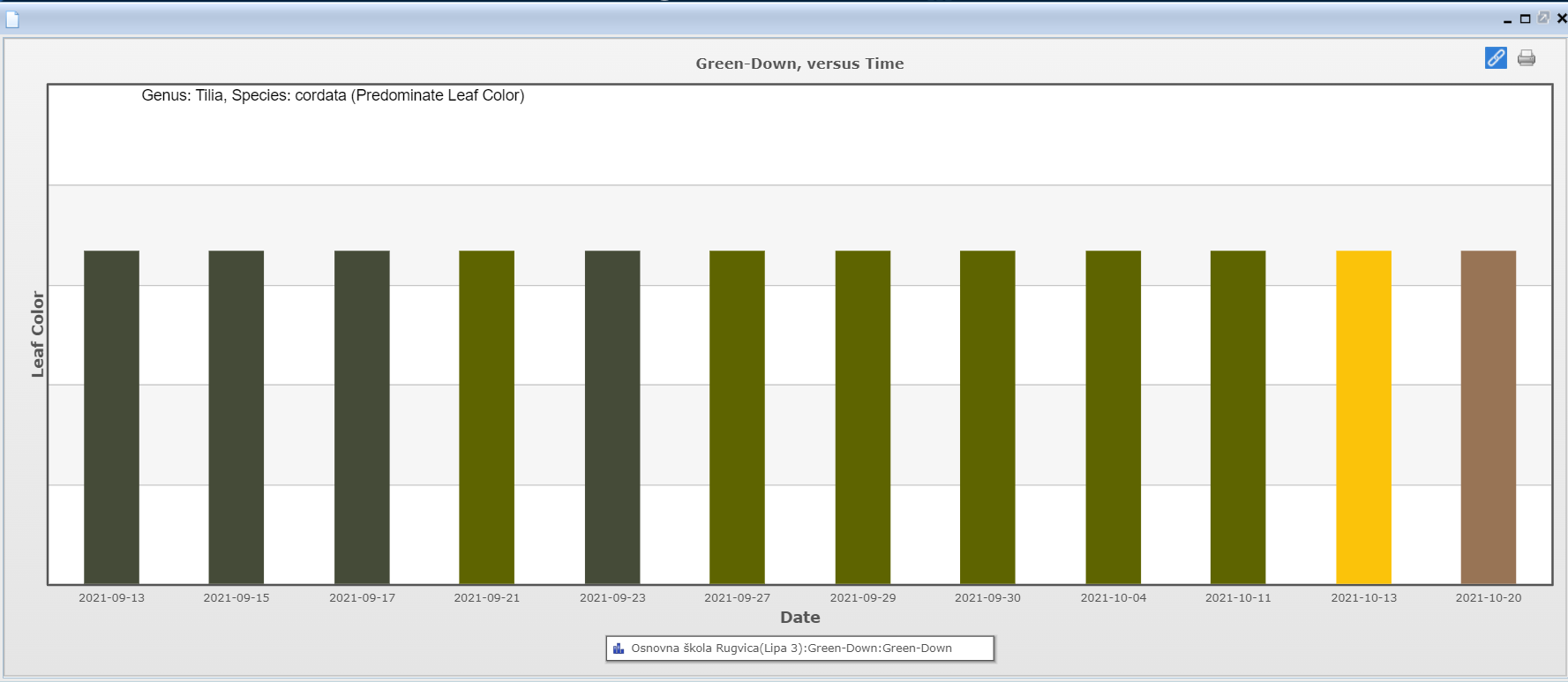Minimize the chart window
1568x682 pixels.
1507,19
